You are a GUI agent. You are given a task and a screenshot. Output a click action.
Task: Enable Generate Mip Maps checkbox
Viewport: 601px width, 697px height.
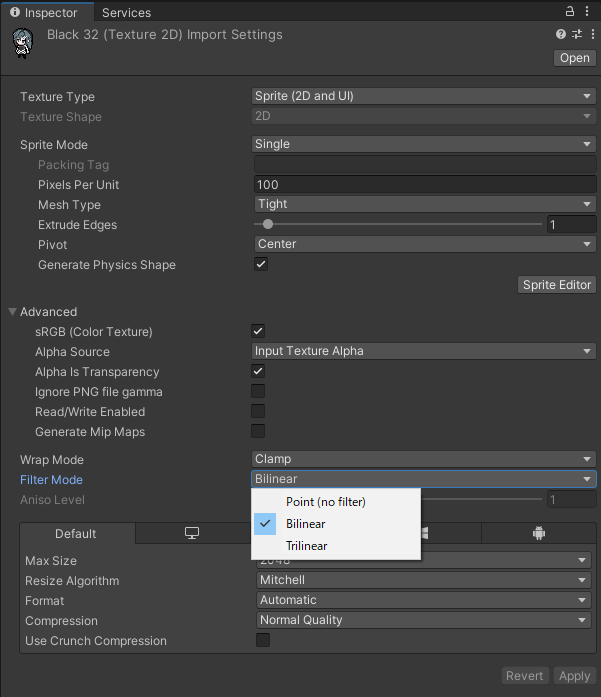click(258, 431)
